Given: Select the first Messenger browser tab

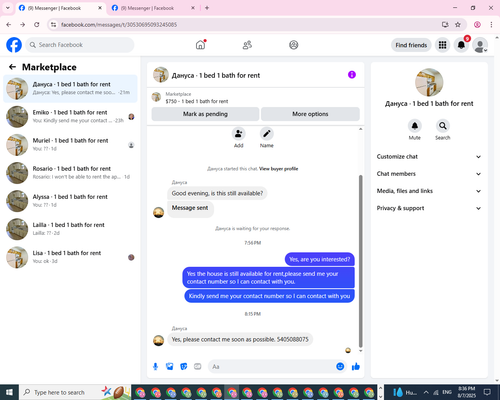Looking at the screenshot, I should (x=60, y=8).
